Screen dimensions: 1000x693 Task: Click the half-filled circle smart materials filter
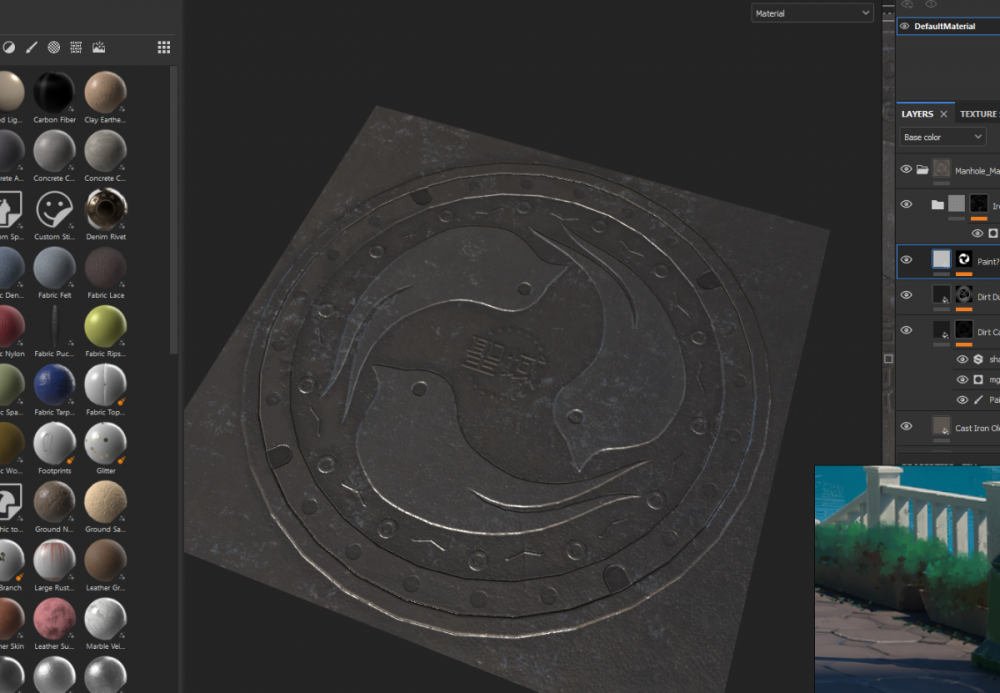9,47
